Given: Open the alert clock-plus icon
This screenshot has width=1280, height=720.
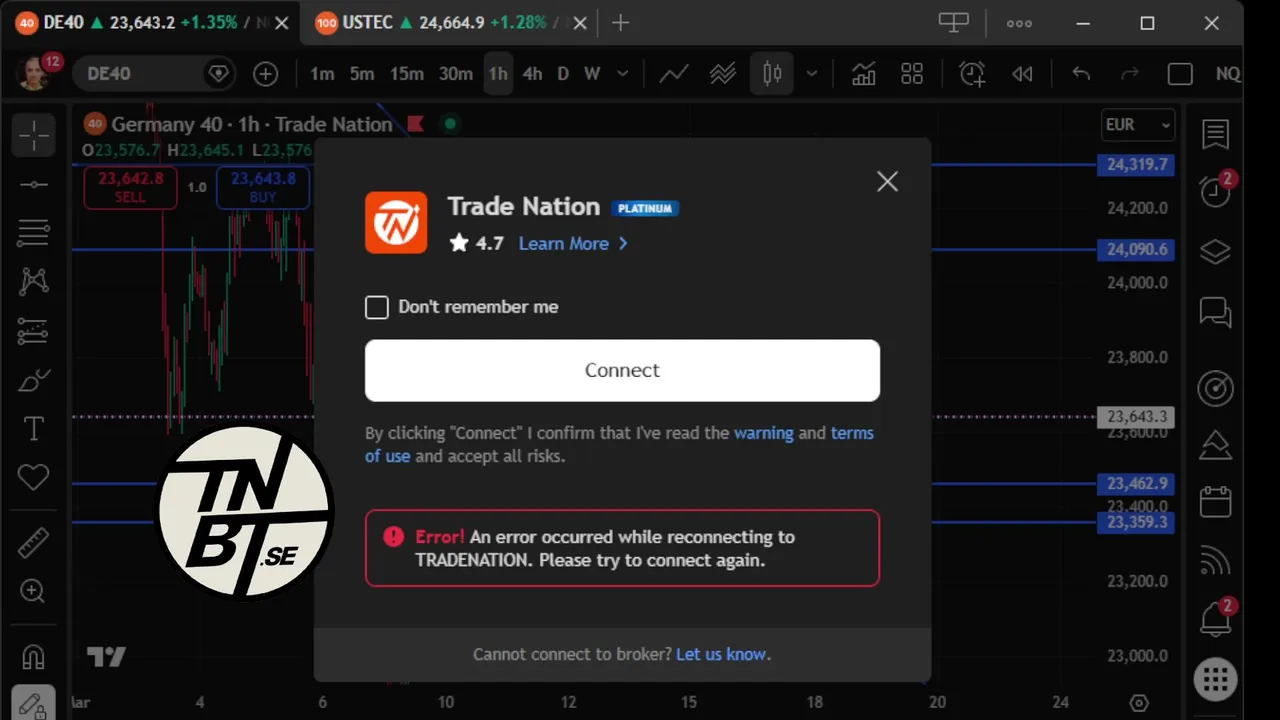Looking at the screenshot, I should click(x=972, y=73).
